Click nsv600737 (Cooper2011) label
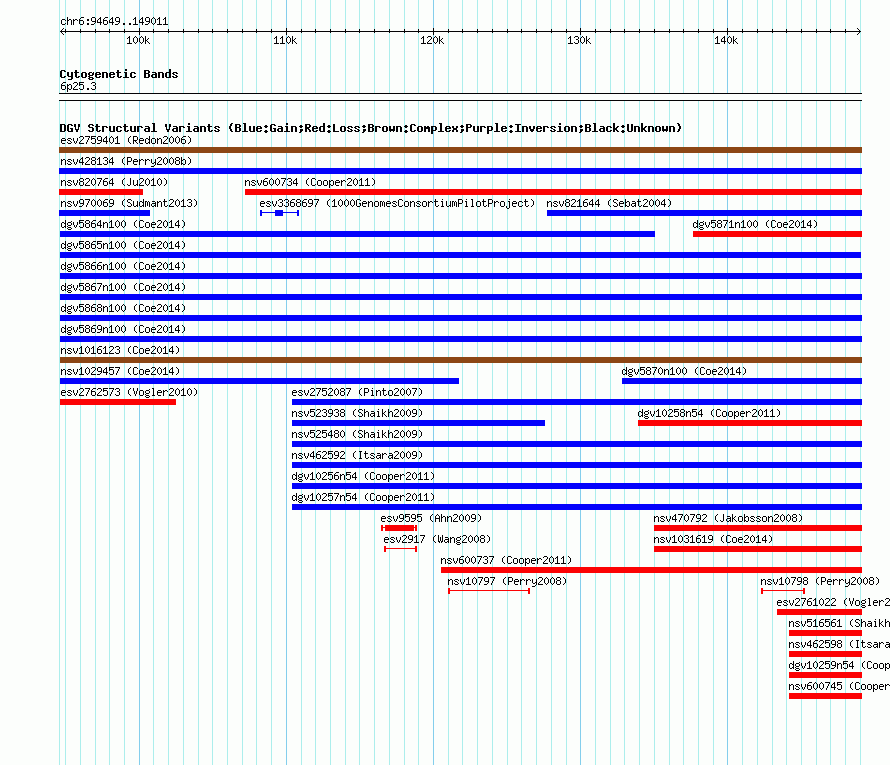The image size is (890, 765). tap(506, 560)
